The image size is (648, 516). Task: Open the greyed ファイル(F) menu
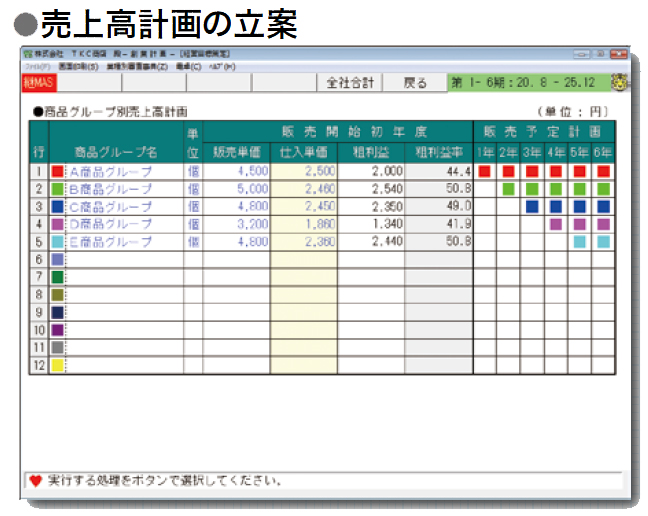pyautogui.click(x=38, y=67)
